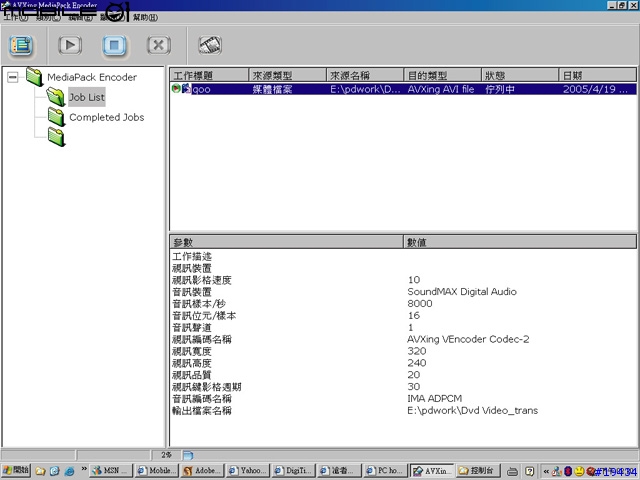Sort by the 狀態 column header
Screen dimensions: 640x480
tap(520, 76)
